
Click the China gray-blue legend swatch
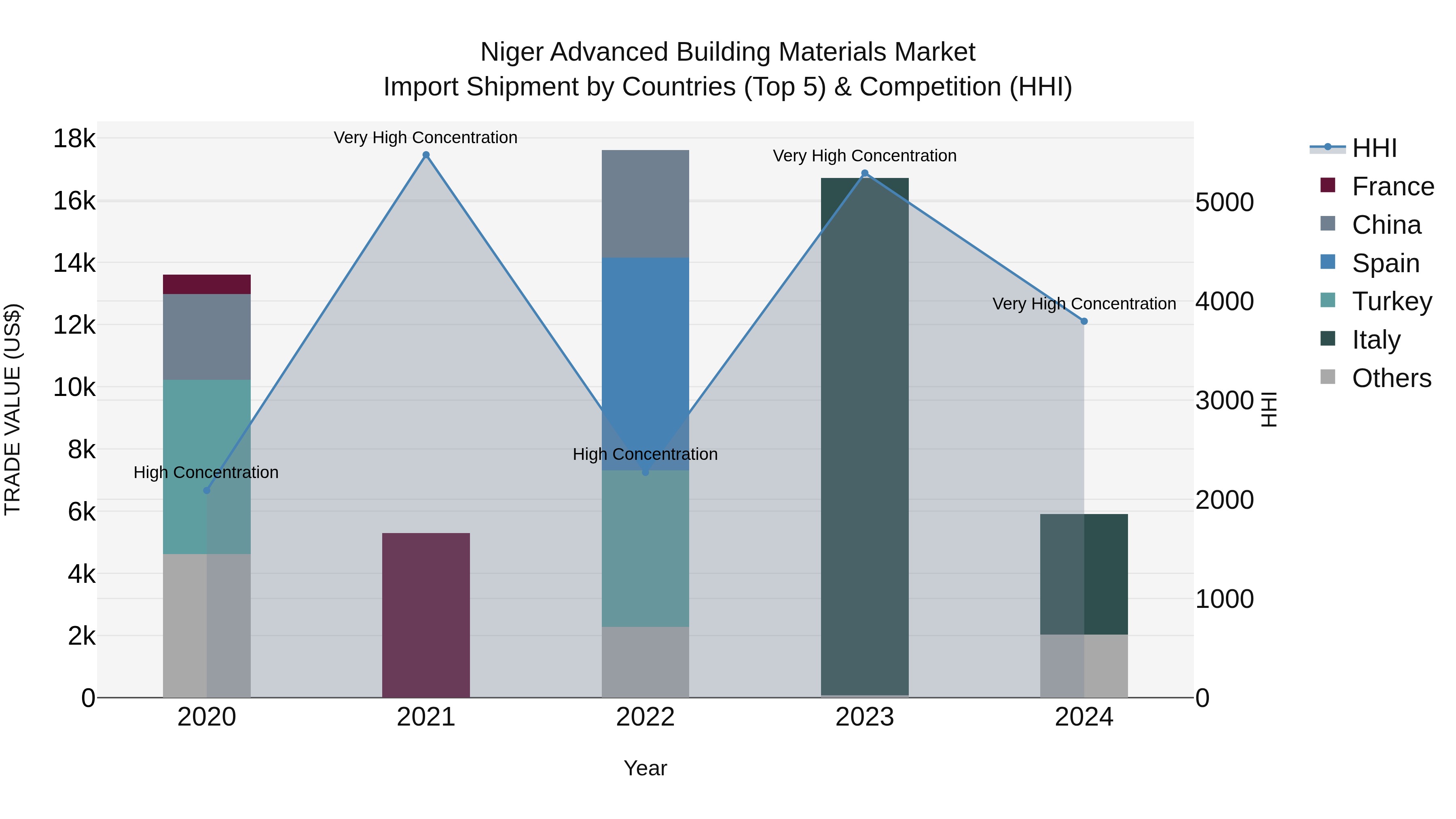coord(1328,224)
